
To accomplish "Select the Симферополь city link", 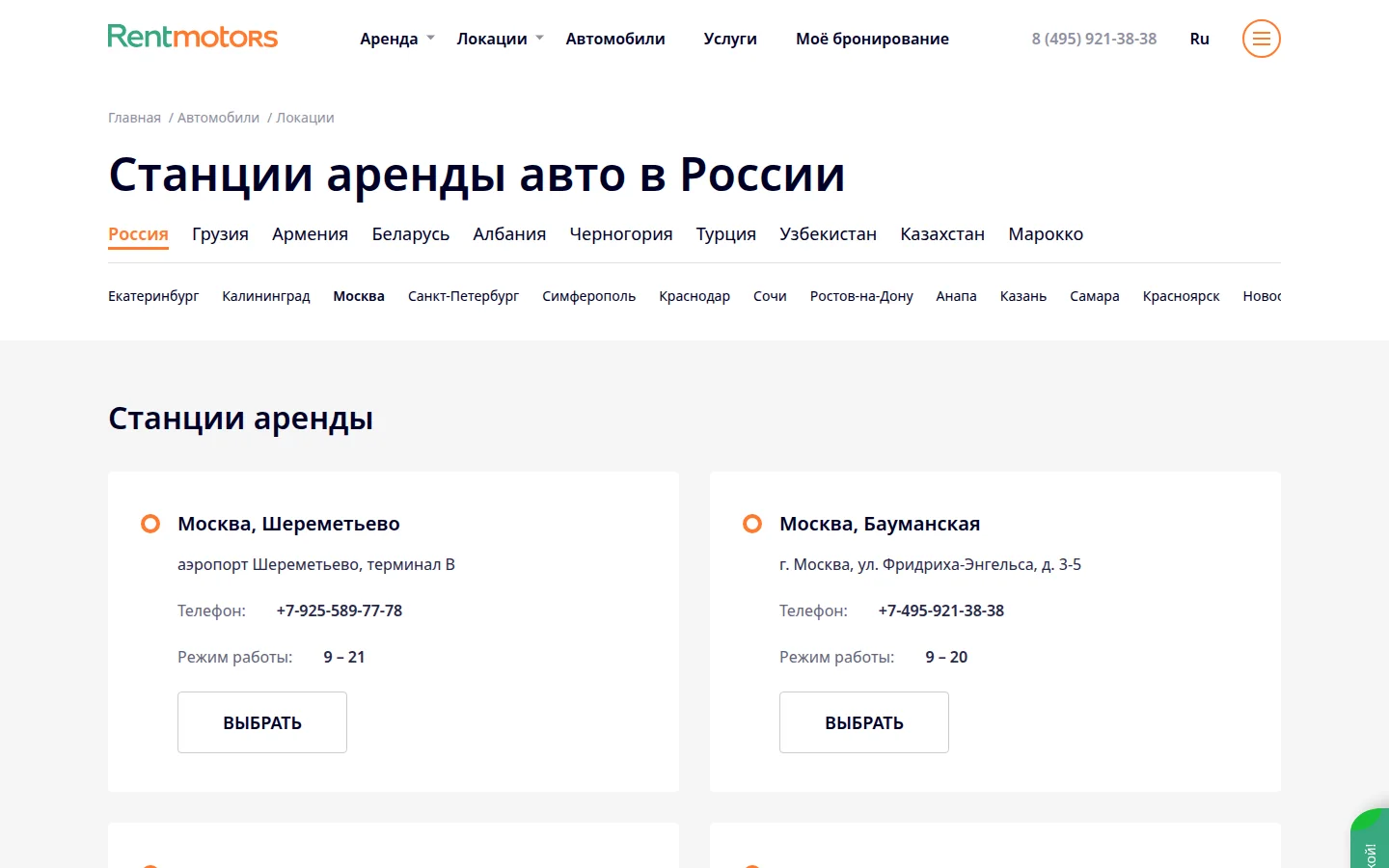I will coord(588,296).
